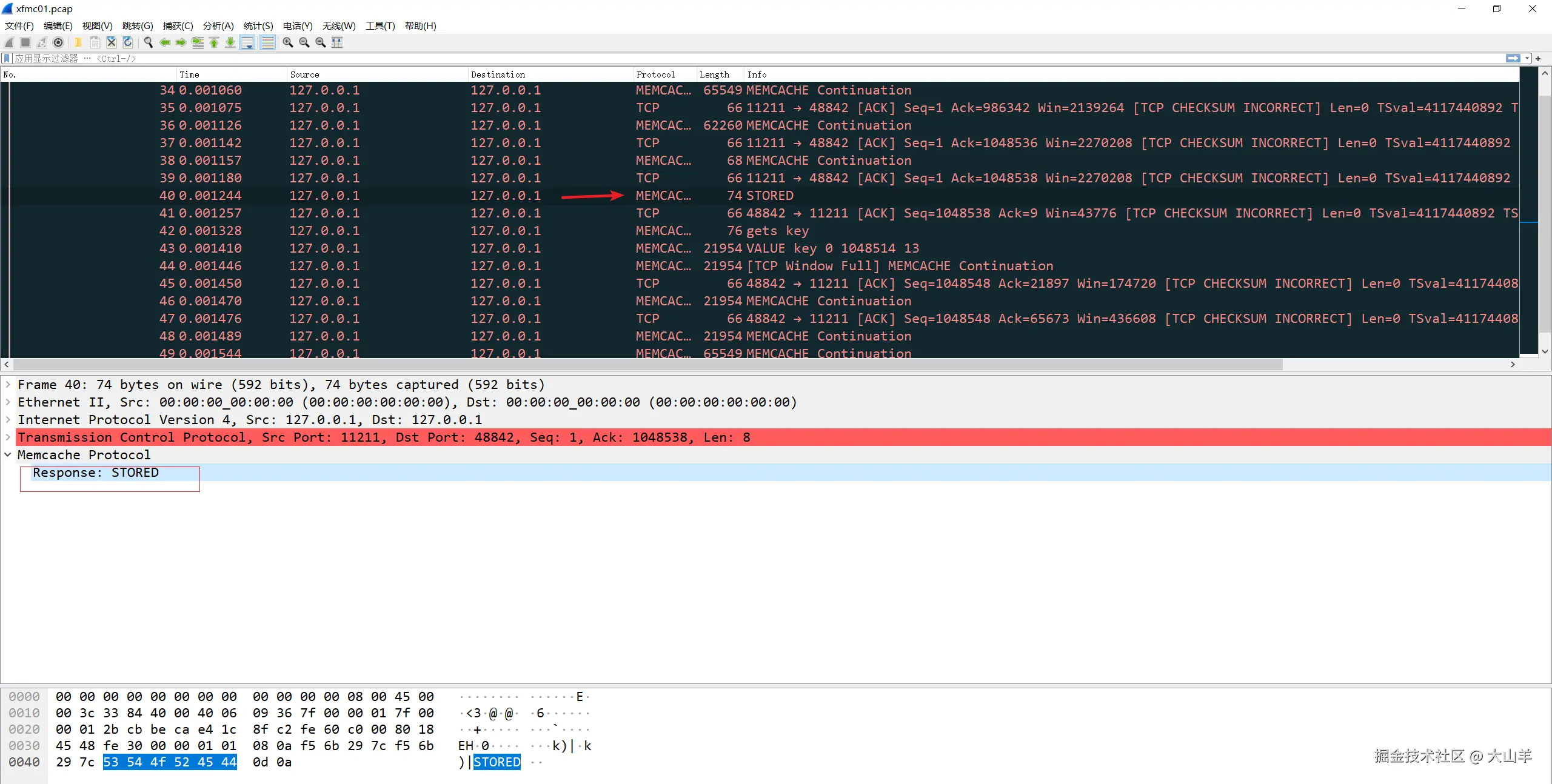
Task: Click the zoom in magnifier icon
Action: click(x=287, y=42)
